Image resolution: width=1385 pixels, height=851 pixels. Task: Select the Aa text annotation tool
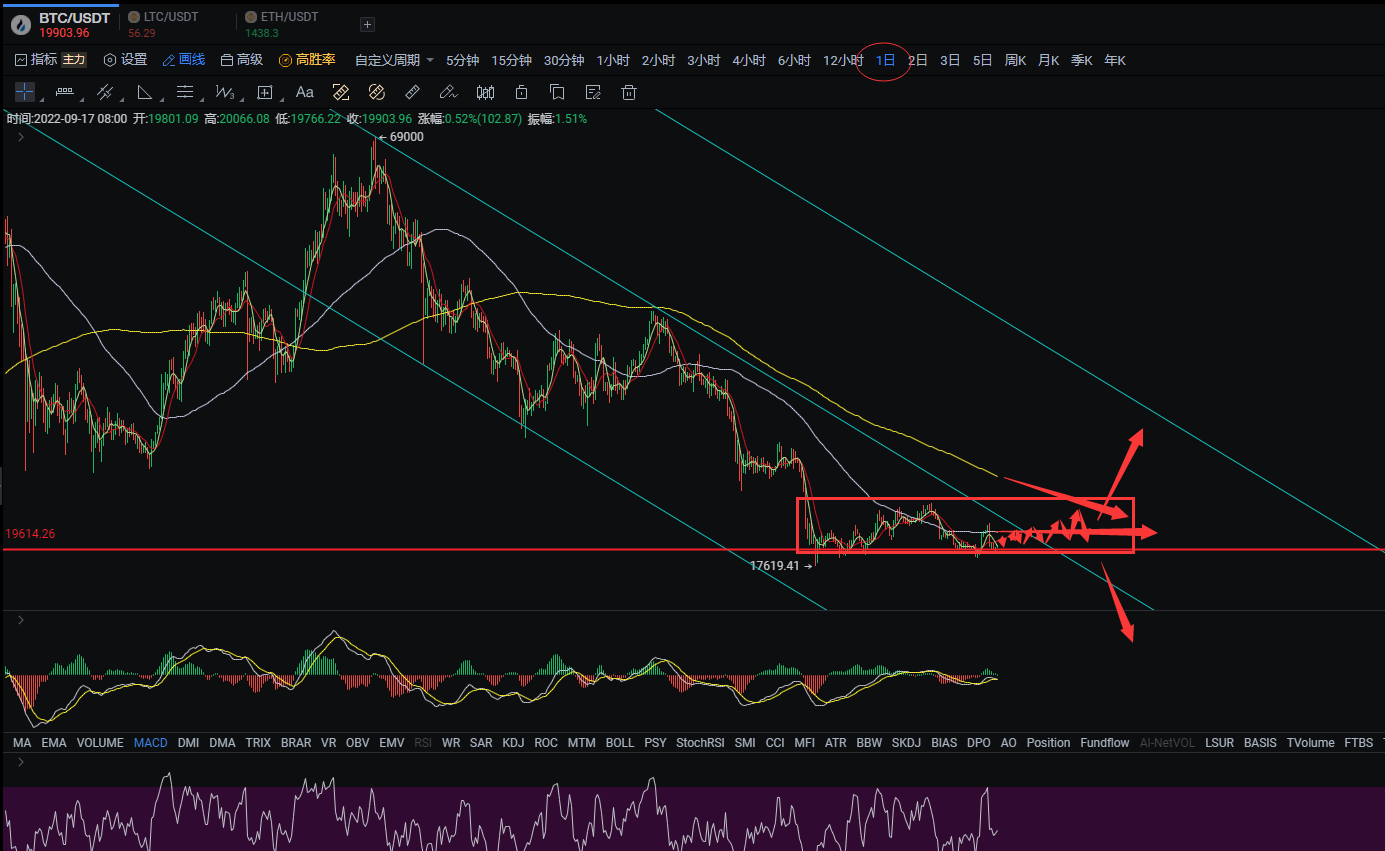pyautogui.click(x=305, y=92)
